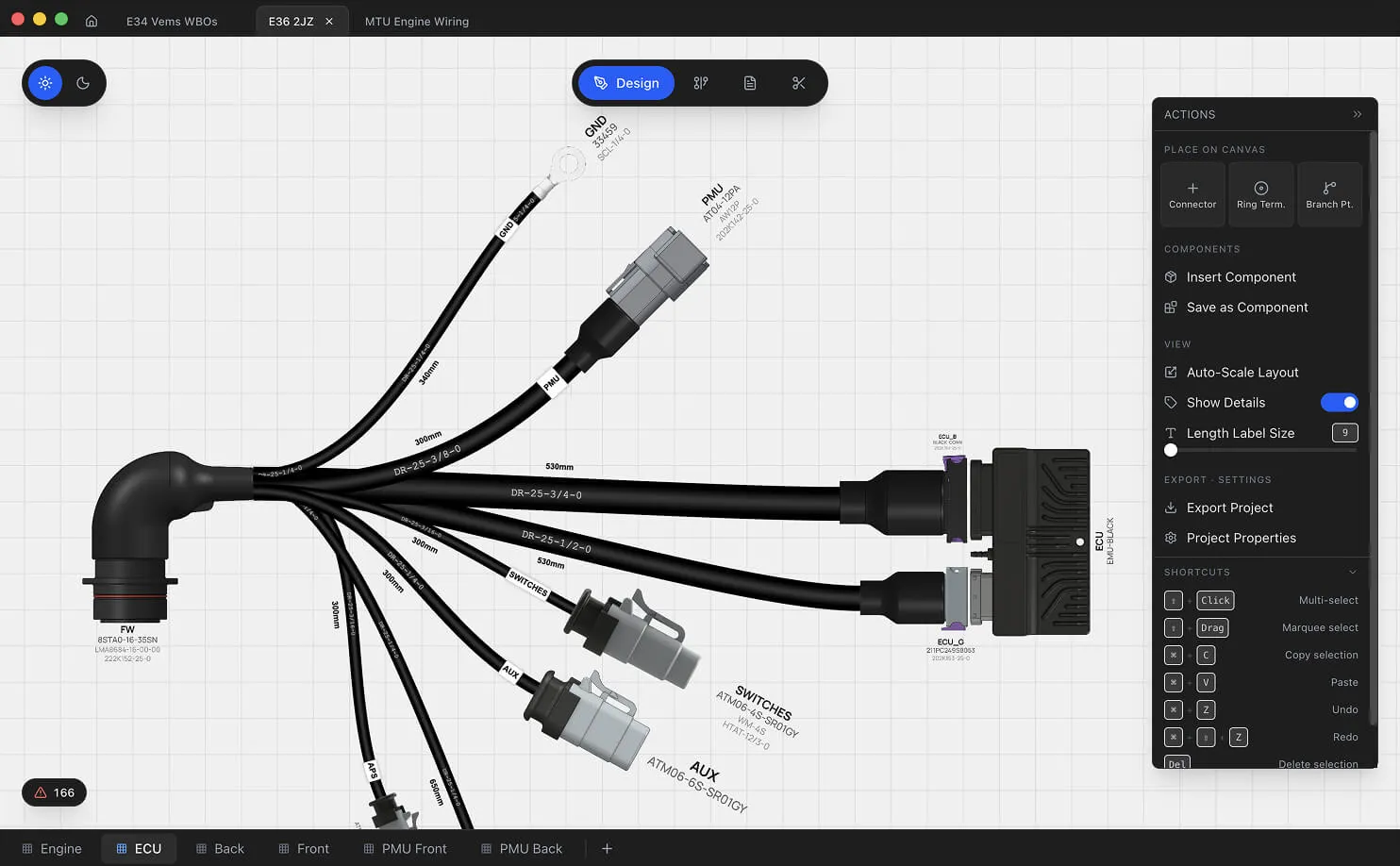Switch to E34 Vems WBOs project tab

click(172, 21)
